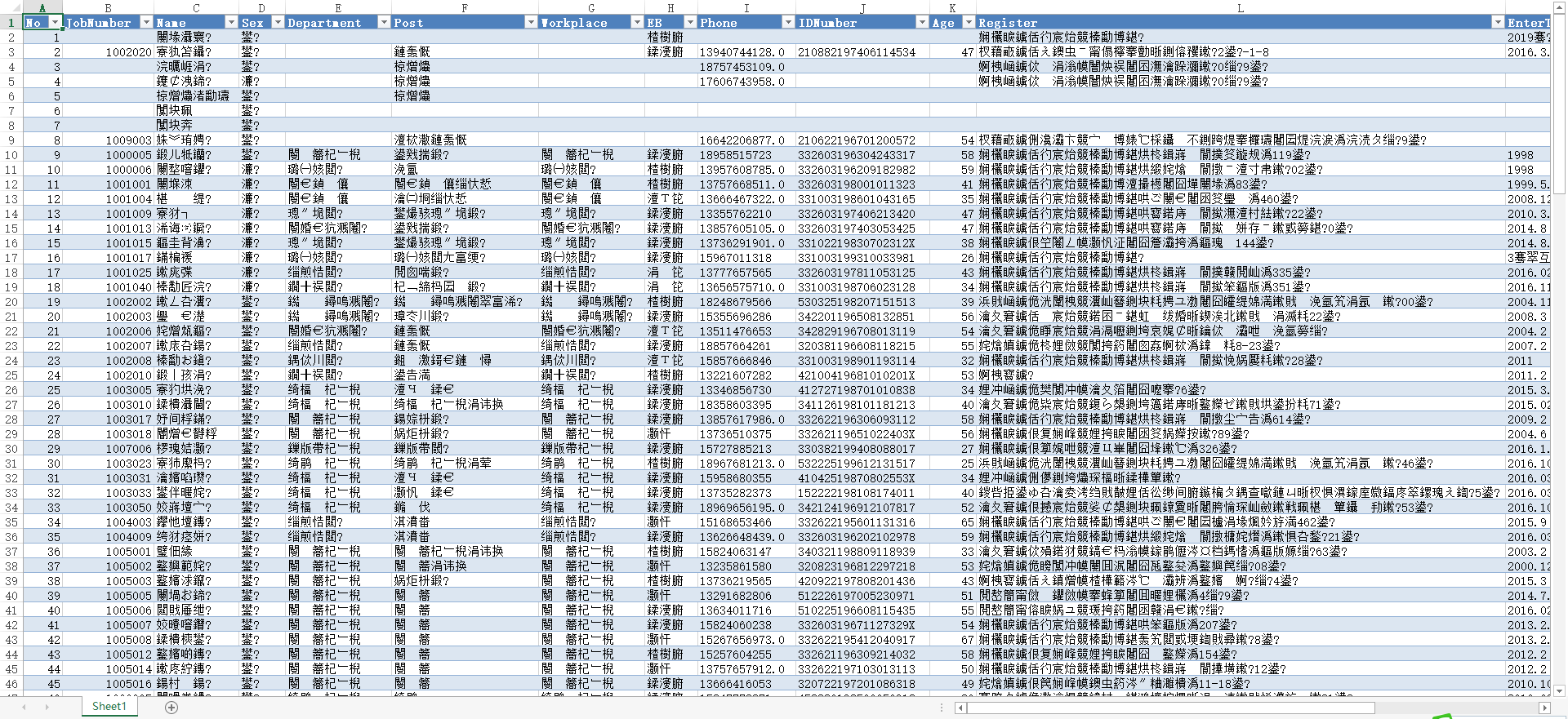The width and height of the screenshot is (1568, 719).
Task: Select ID cell 210622196701200572
Action: pos(862,140)
